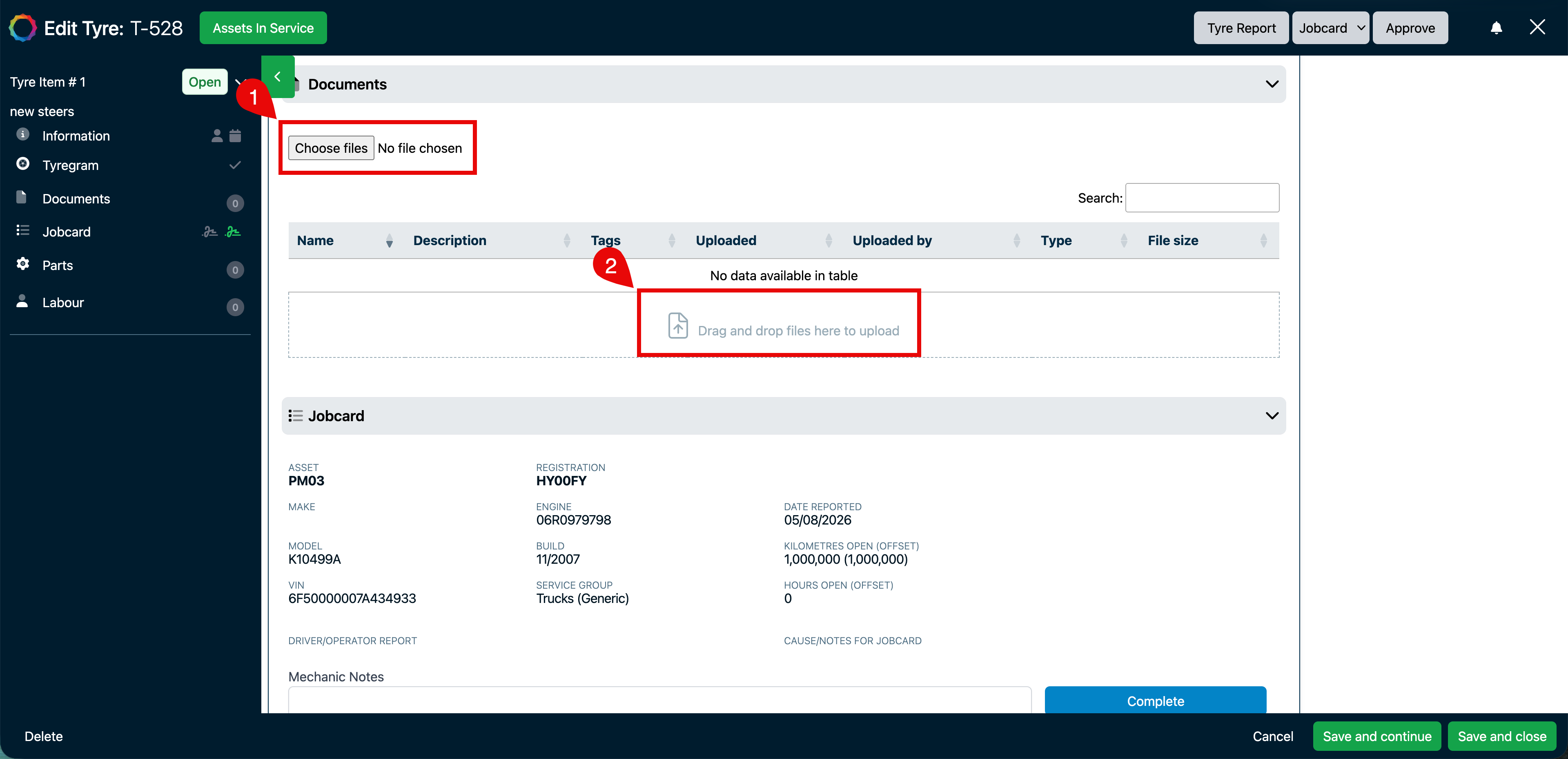Click the person icon on Information row

point(217,136)
